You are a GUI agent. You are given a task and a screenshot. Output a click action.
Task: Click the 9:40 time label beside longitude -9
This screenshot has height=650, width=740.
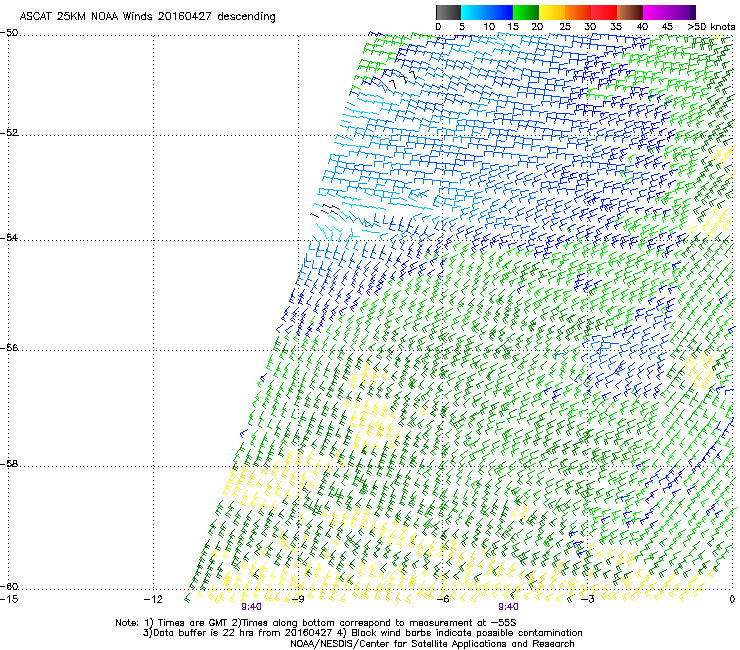coord(251,607)
